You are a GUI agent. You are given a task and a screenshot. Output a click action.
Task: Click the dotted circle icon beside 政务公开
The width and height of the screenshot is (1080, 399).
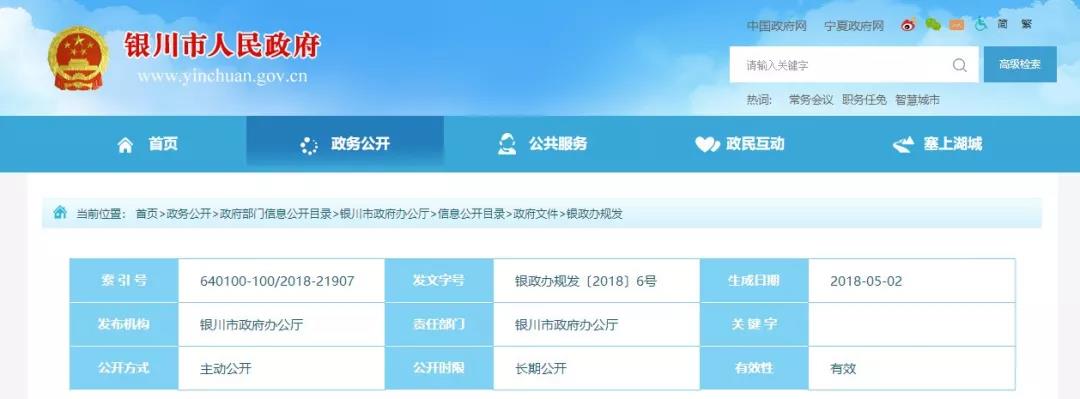(x=309, y=145)
